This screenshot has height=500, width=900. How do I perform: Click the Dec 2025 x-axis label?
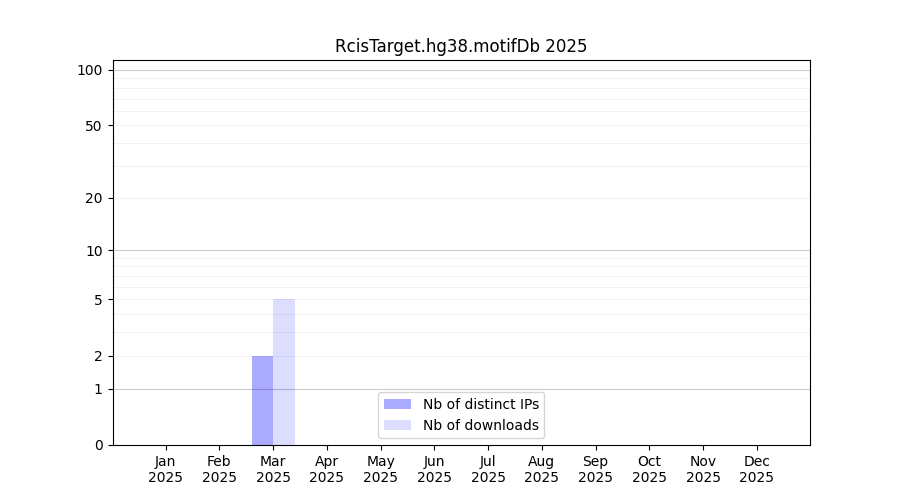pyautogui.click(x=756, y=469)
